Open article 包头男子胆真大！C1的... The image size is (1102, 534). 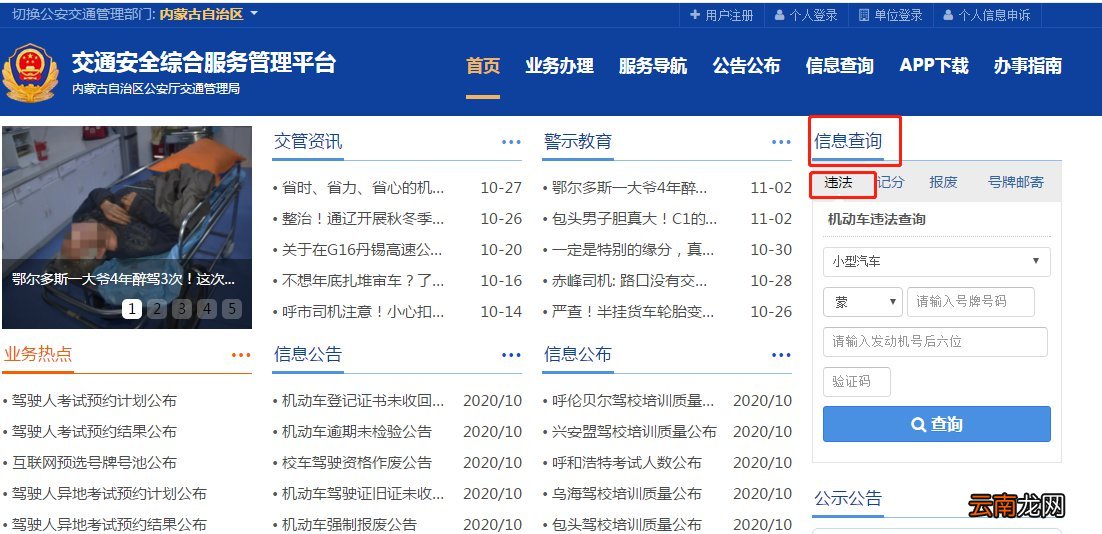pos(634,219)
